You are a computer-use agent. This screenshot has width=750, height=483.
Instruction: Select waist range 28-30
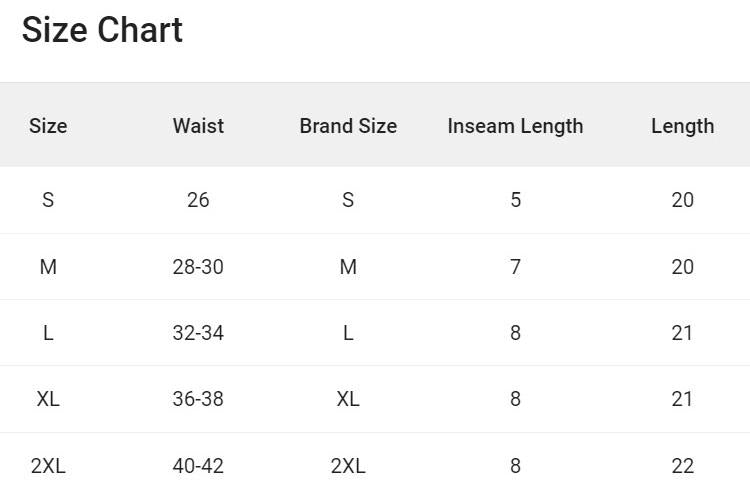(x=198, y=267)
